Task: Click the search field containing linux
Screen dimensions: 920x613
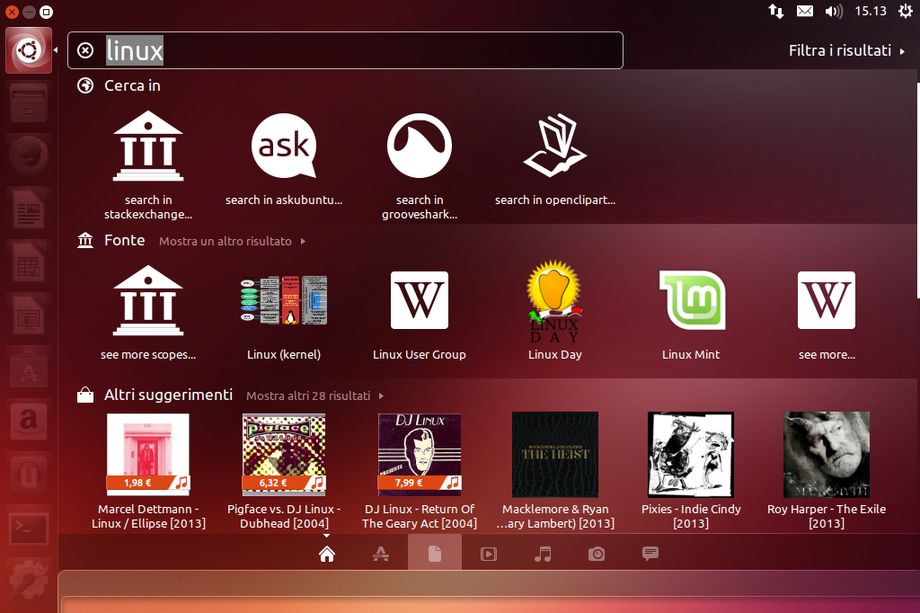Action: tap(360, 50)
